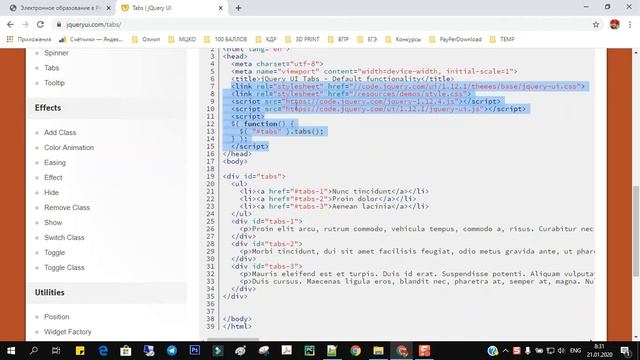Image resolution: width=640 pixels, height=360 pixels.
Task: Open the yellow folder File Explorer taskbar icon
Action: (x=378, y=351)
